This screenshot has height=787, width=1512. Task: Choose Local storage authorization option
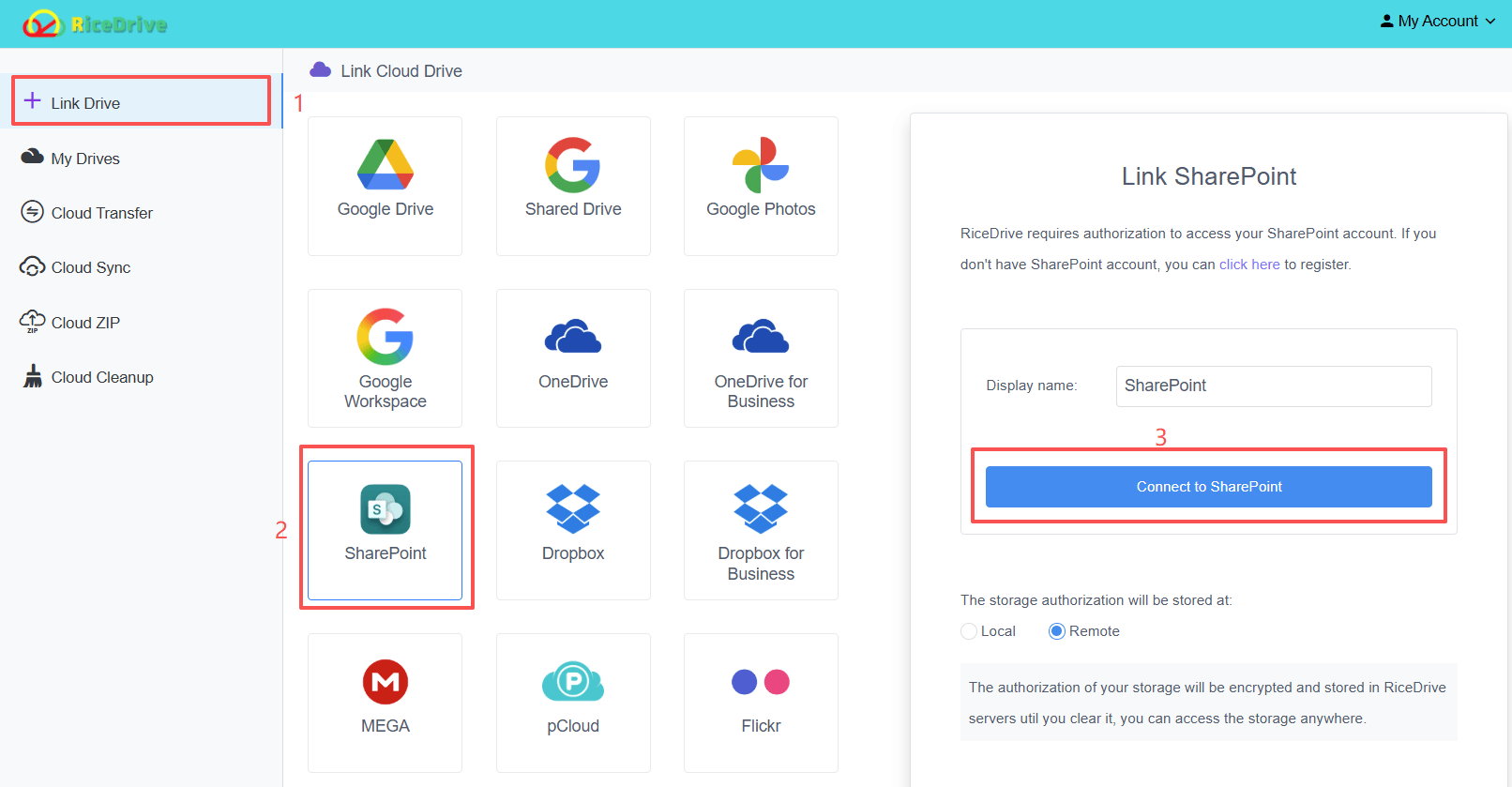click(969, 631)
